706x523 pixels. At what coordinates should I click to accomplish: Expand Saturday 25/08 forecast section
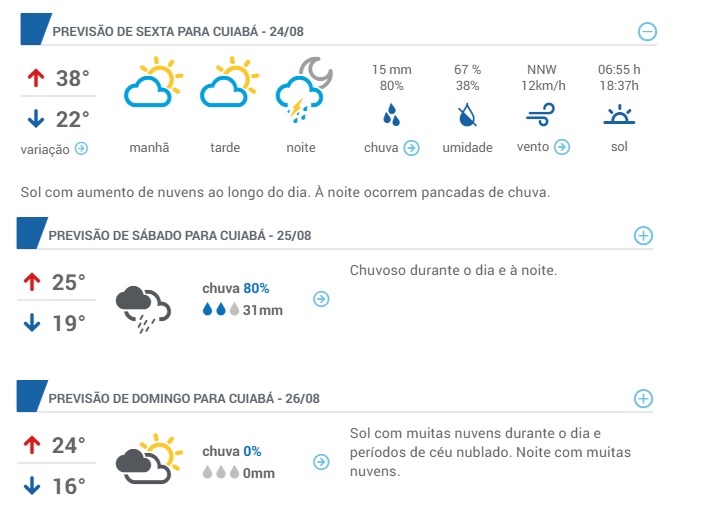[x=644, y=236]
